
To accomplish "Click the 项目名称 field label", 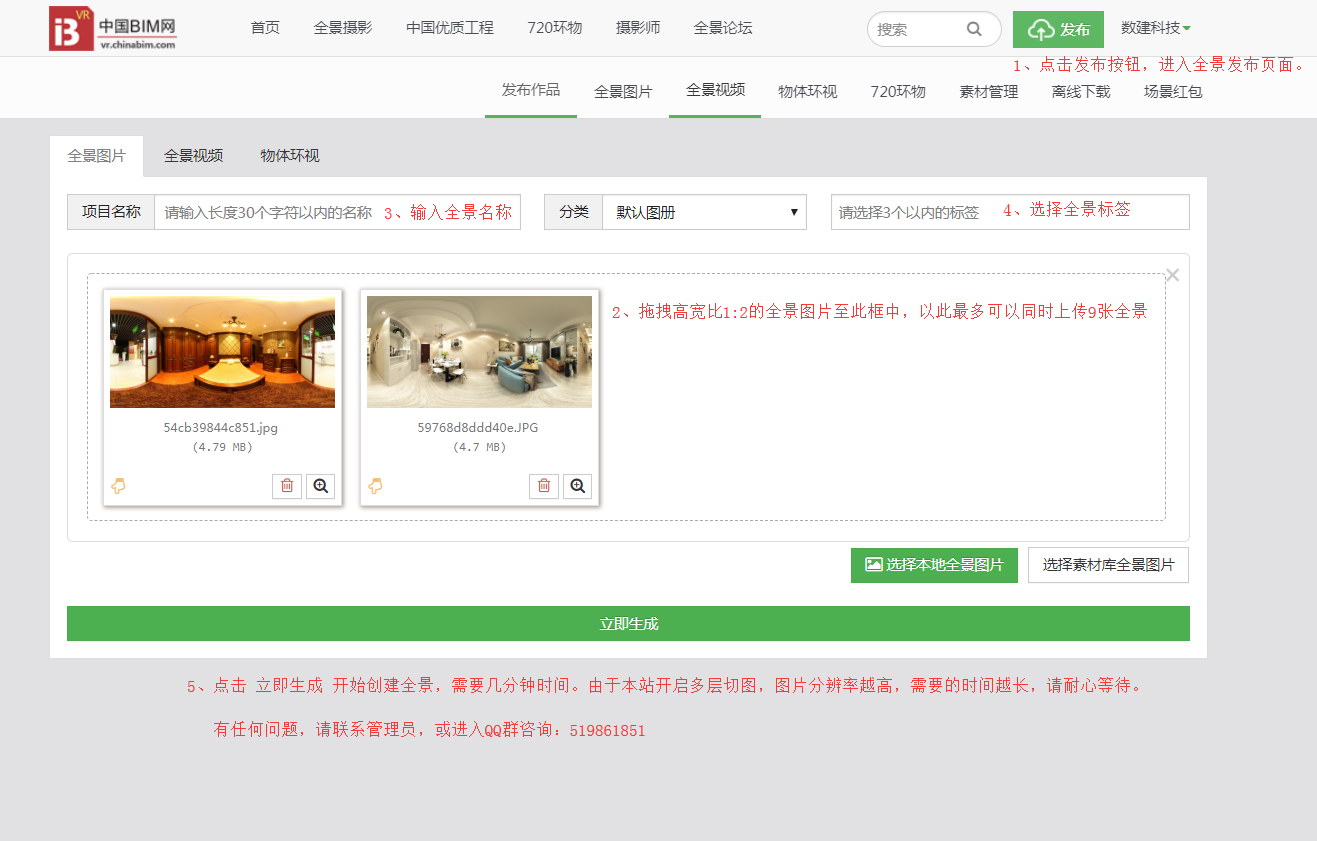I will (111, 212).
